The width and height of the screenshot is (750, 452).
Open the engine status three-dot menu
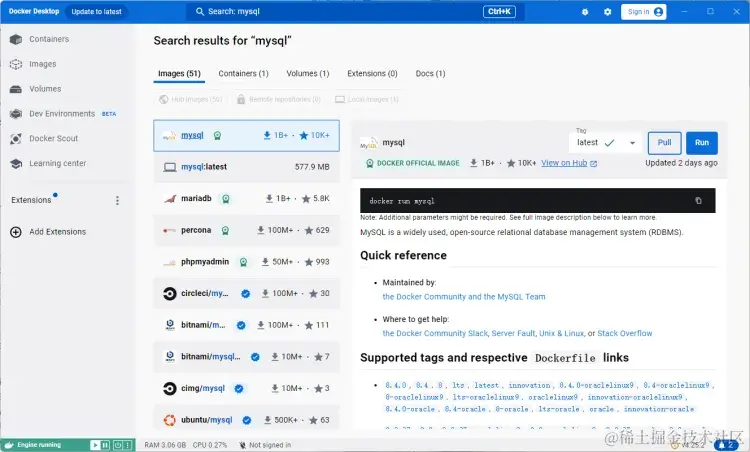click(x=128, y=445)
